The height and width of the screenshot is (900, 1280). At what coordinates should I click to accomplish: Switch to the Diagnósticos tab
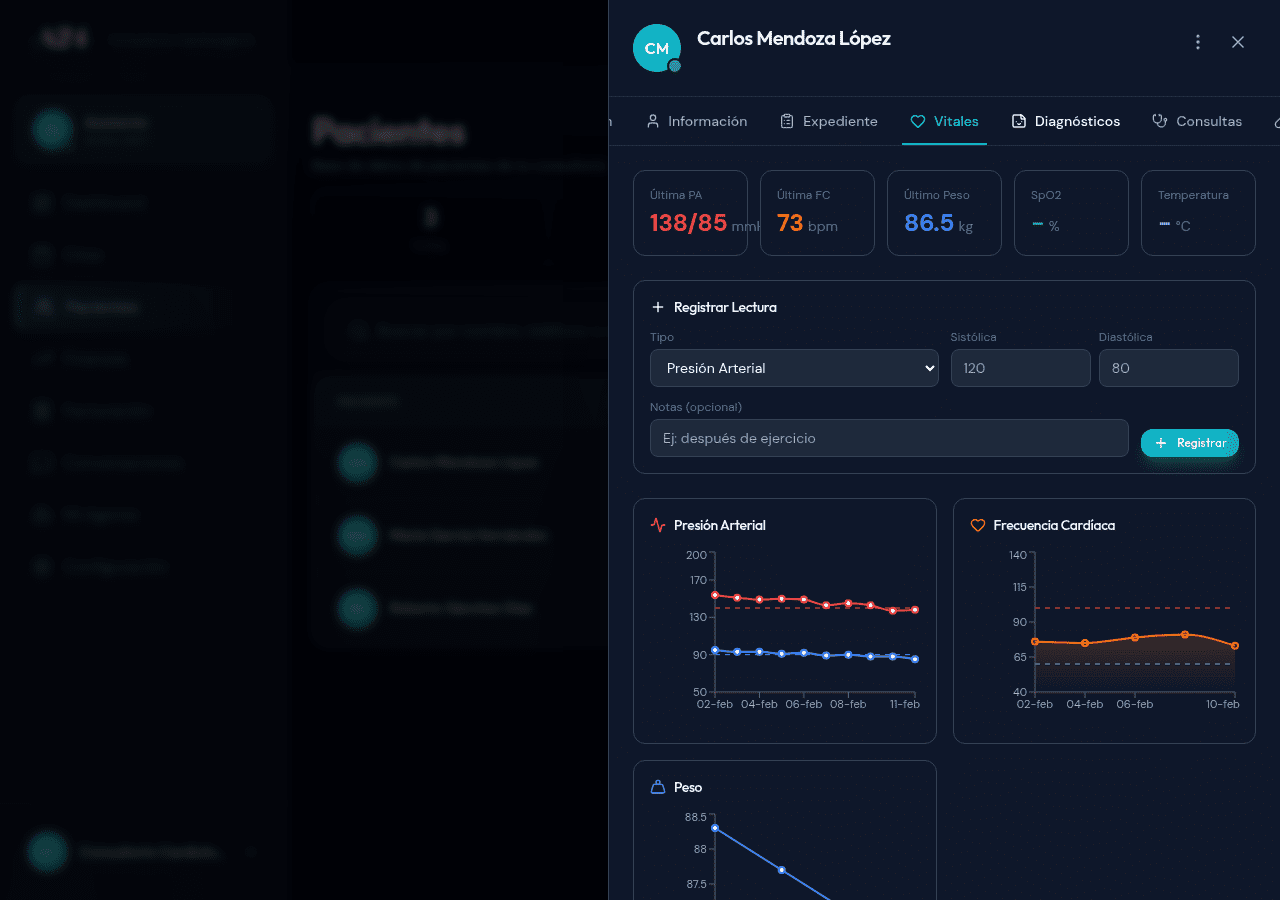coord(1076,121)
